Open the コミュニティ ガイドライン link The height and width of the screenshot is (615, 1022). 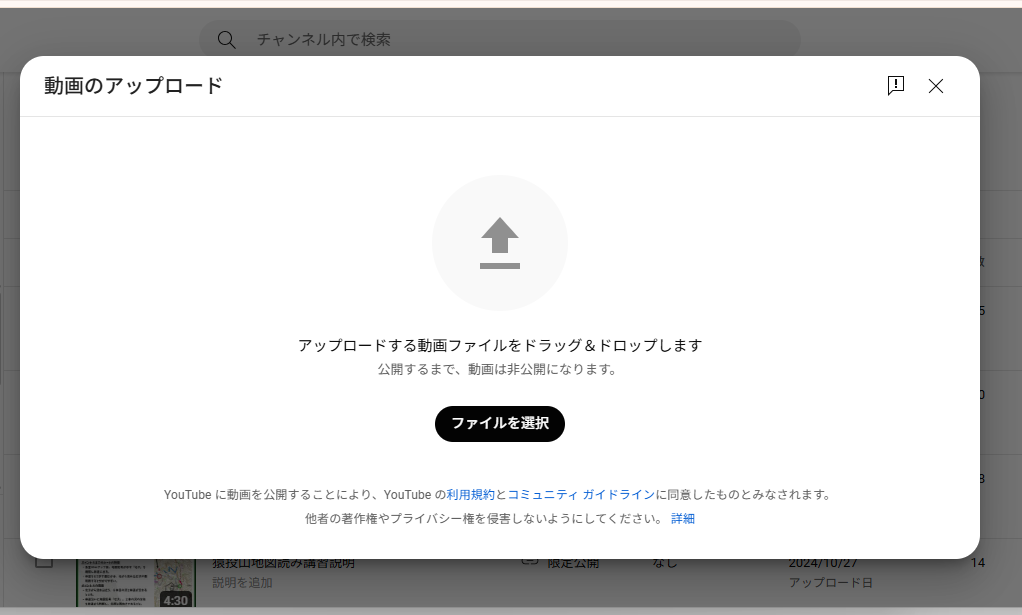coord(581,494)
